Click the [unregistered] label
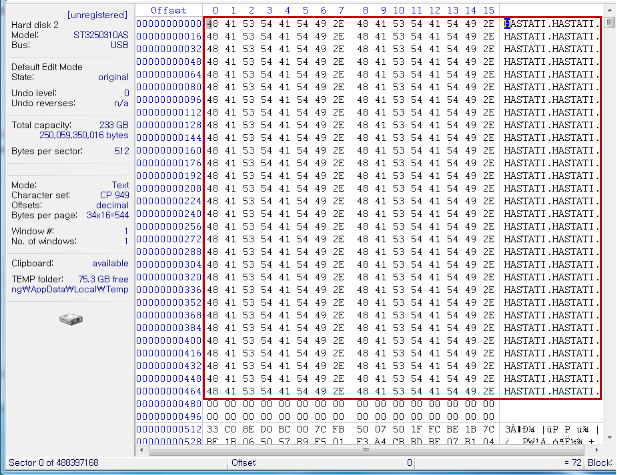The width and height of the screenshot is (617, 475). point(98,15)
